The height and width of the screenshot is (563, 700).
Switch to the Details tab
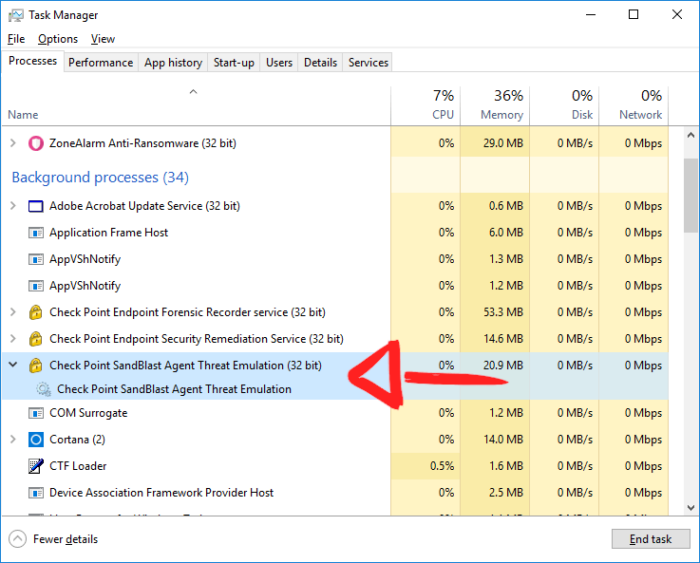(x=320, y=63)
